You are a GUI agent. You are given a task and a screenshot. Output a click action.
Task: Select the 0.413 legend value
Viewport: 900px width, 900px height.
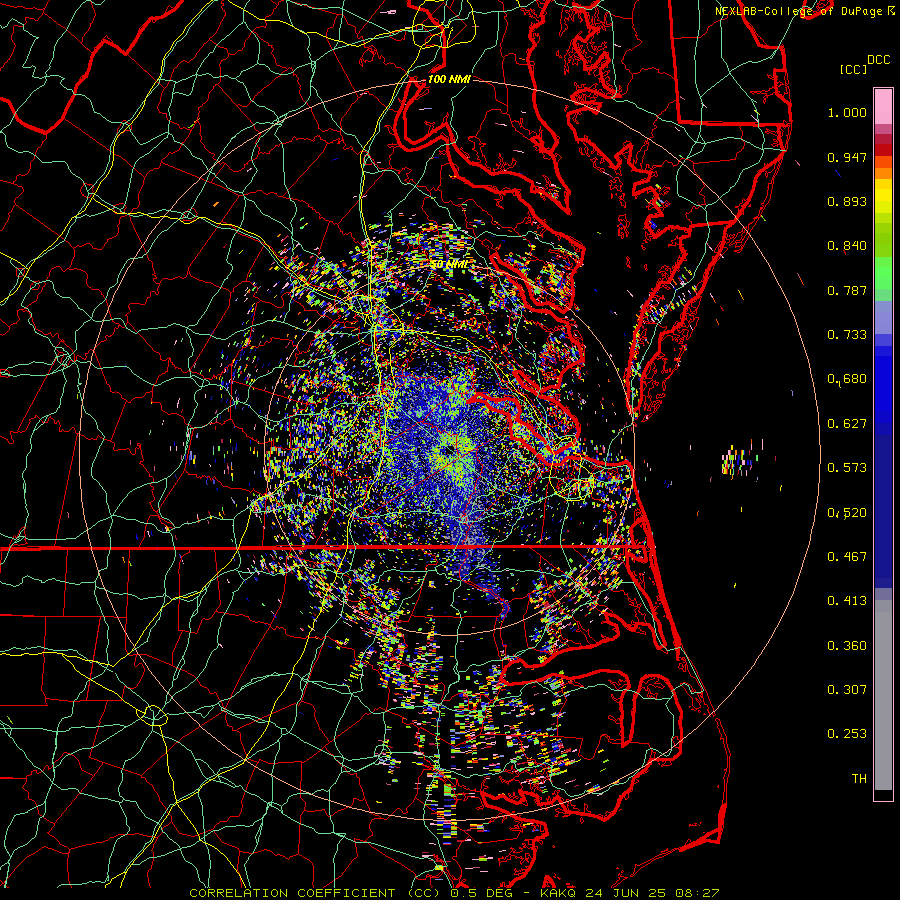847,601
